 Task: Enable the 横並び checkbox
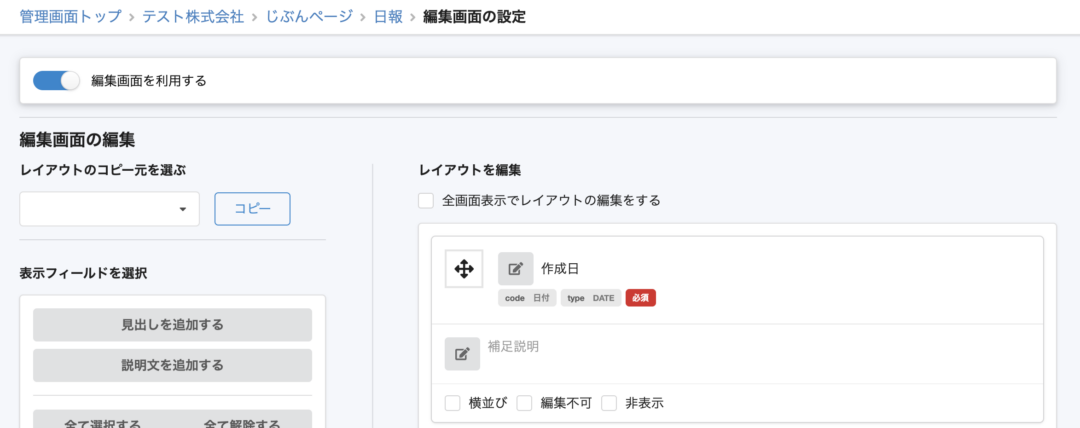point(453,403)
